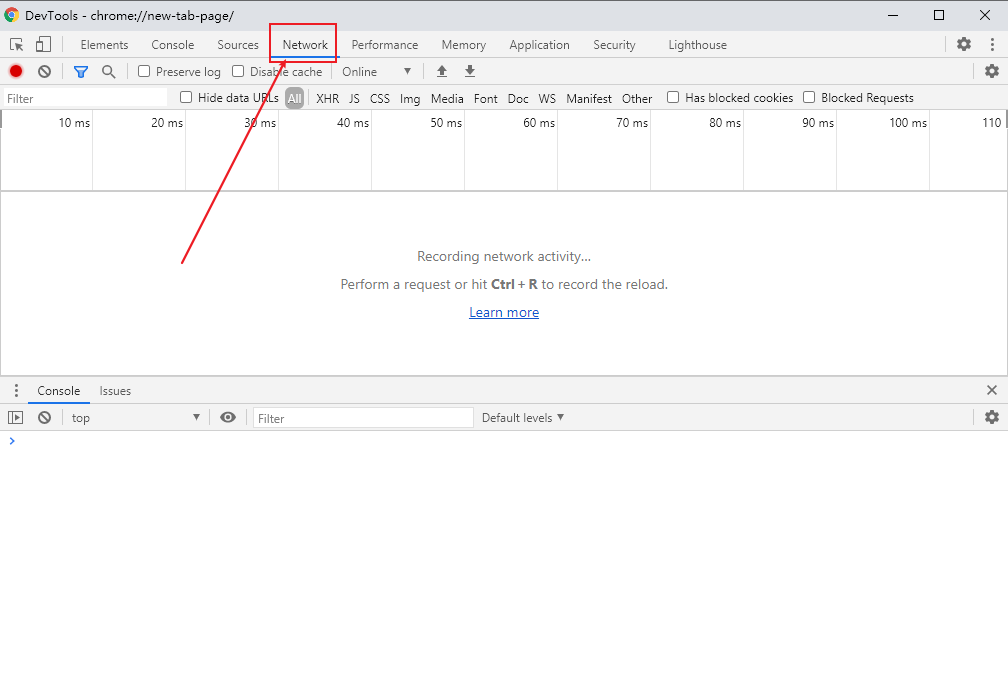
Task: Check Has blocked cookies
Action: (x=673, y=98)
